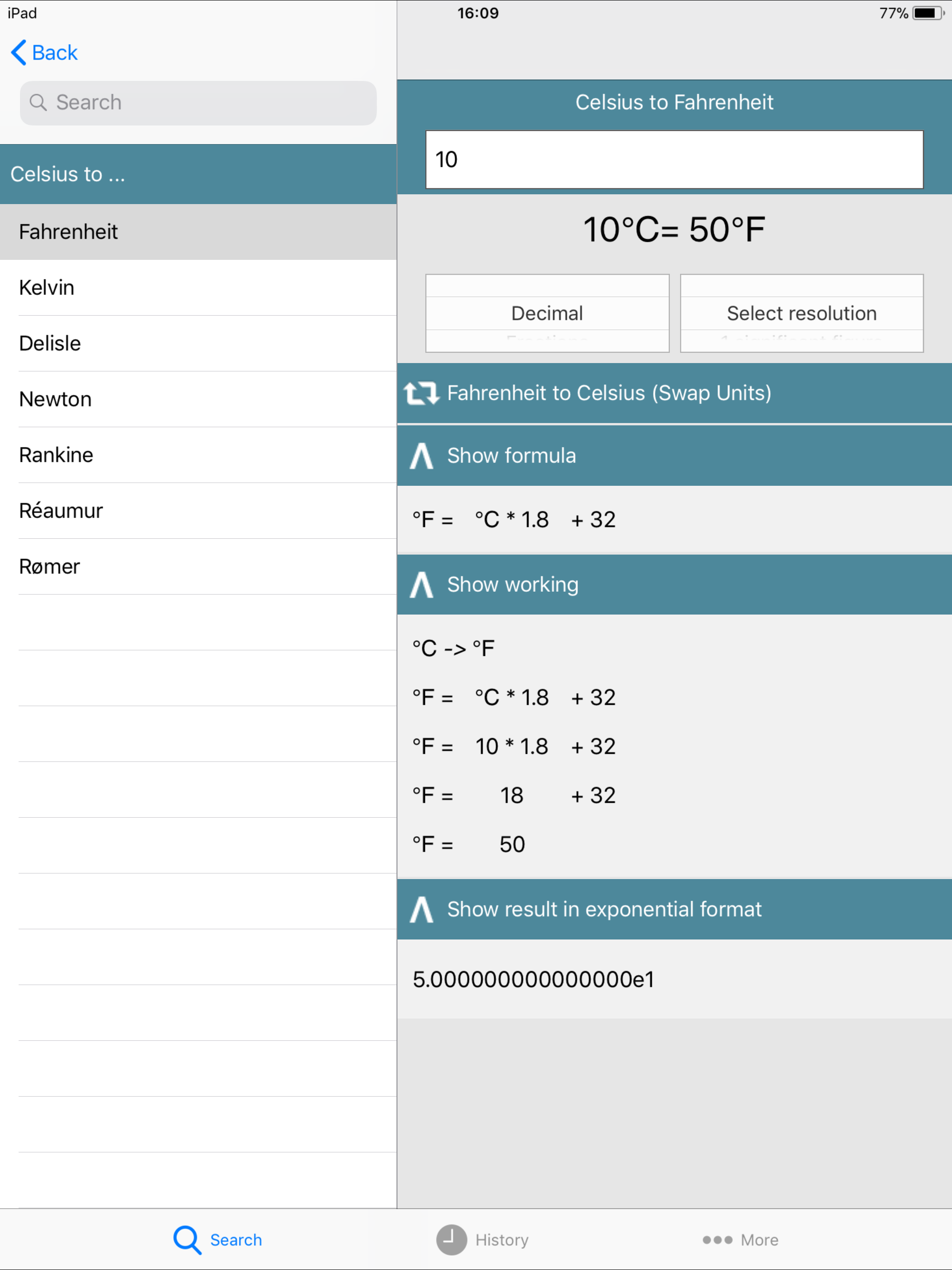
Task: Tap Fahrenheit to Celsius swap button
Action: coord(608,393)
